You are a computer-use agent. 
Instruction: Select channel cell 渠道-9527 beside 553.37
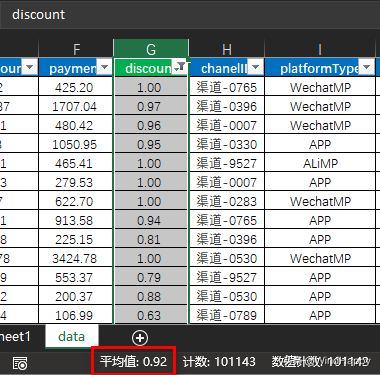pos(227,277)
